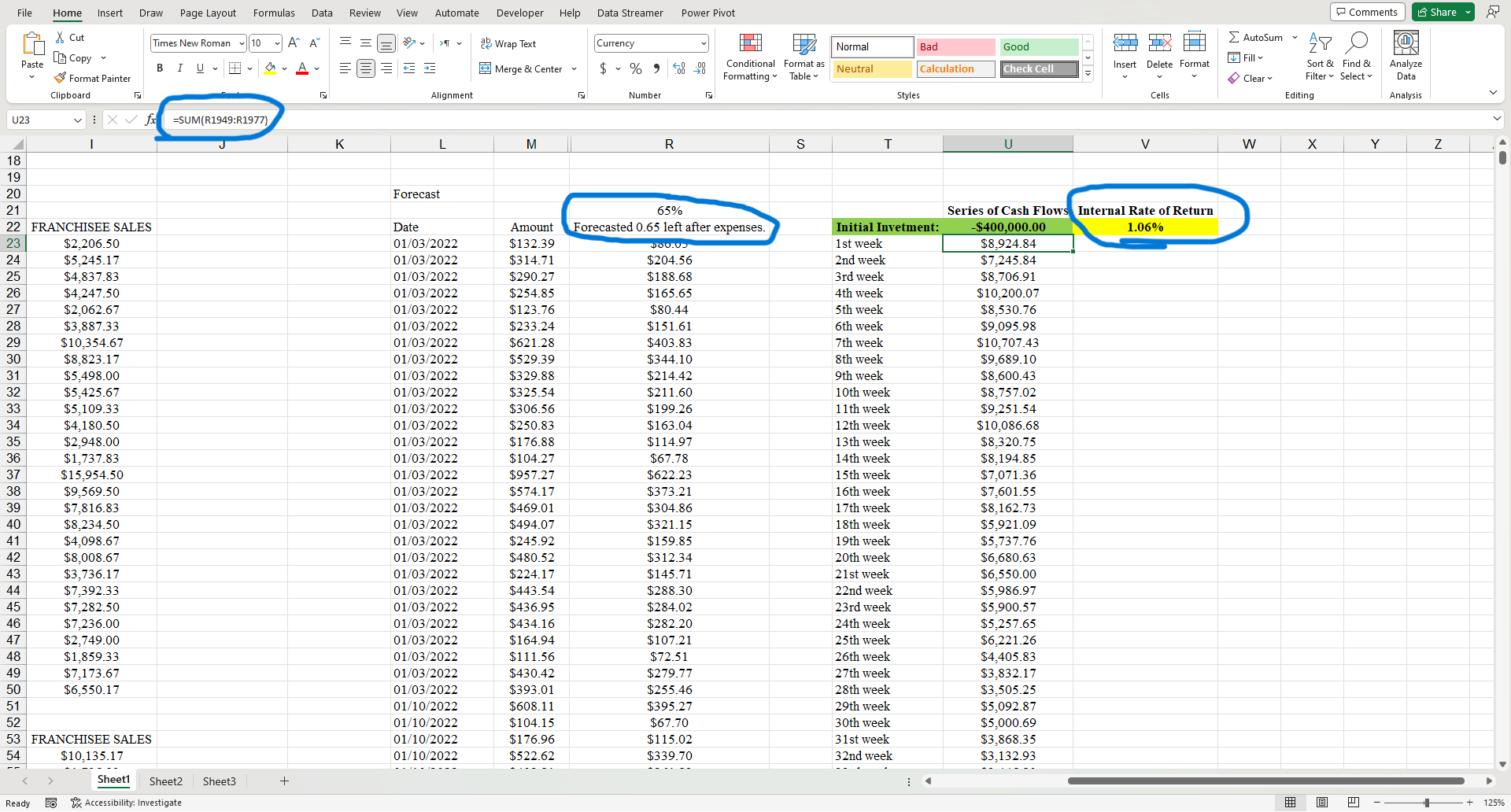1511x812 pixels.
Task: Click the Percent Style icon
Action: [x=636, y=69]
